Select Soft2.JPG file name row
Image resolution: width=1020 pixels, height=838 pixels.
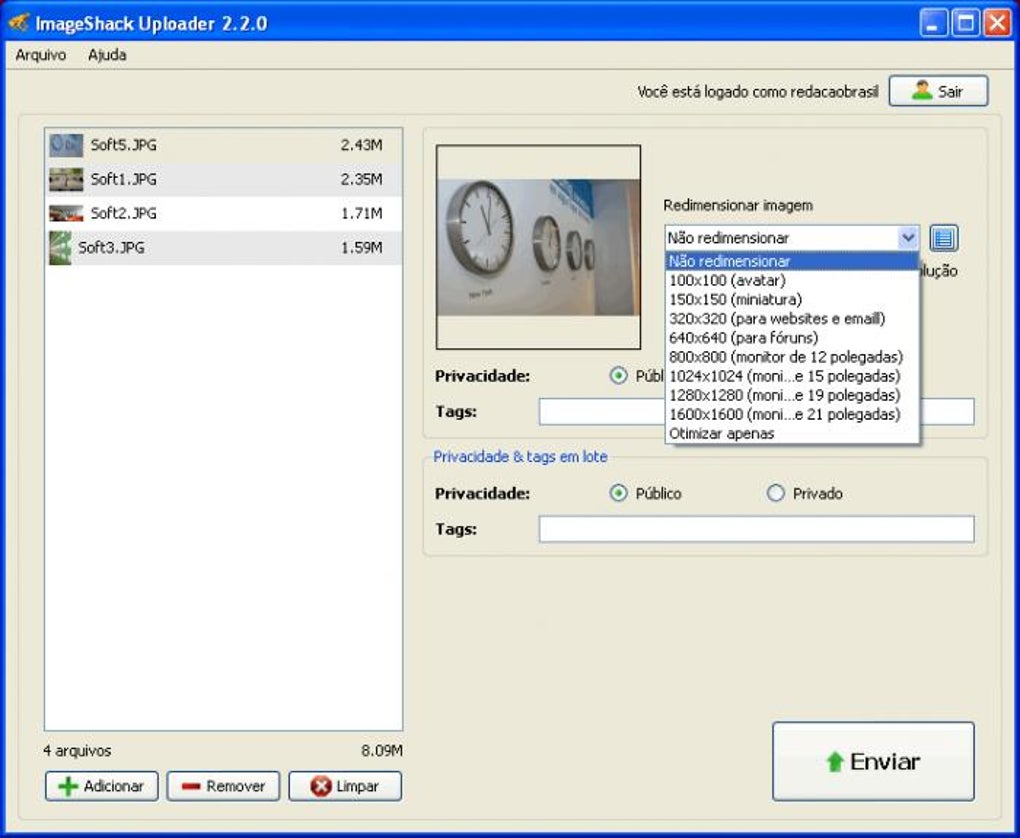[224, 213]
